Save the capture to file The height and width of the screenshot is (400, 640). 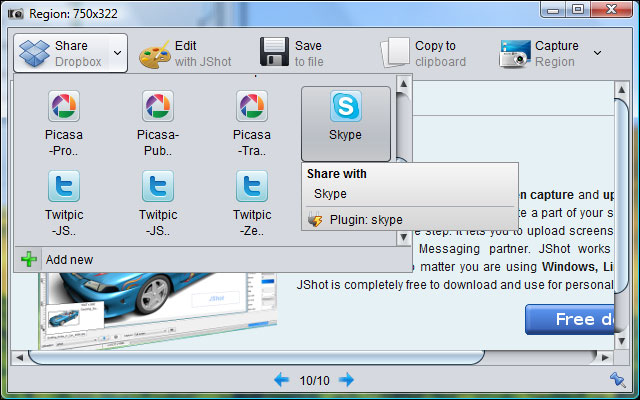pyautogui.click(x=291, y=53)
